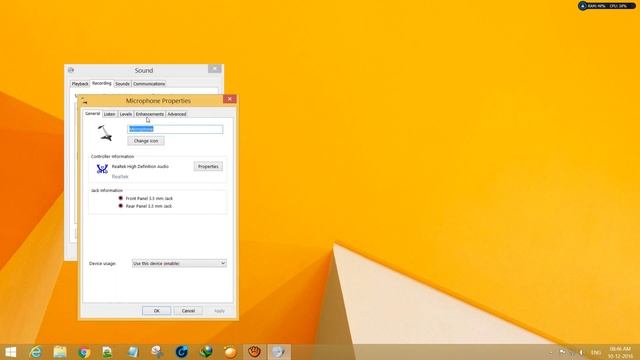Viewport: 640px width, 360px height.
Task: Switch to Playback tab in Sound window
Action: (x=80, y=84)
